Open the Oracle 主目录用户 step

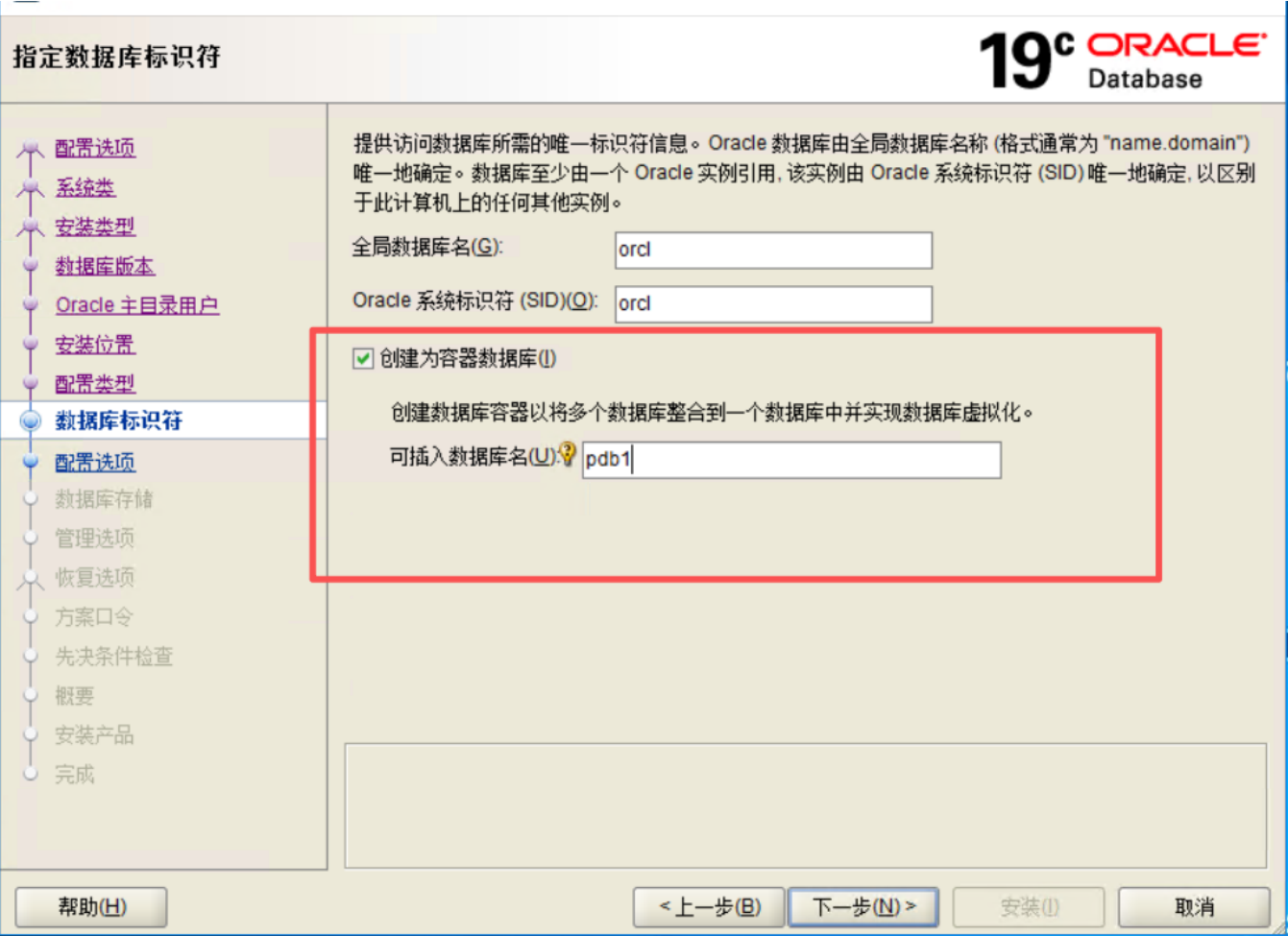pos(137,305)
